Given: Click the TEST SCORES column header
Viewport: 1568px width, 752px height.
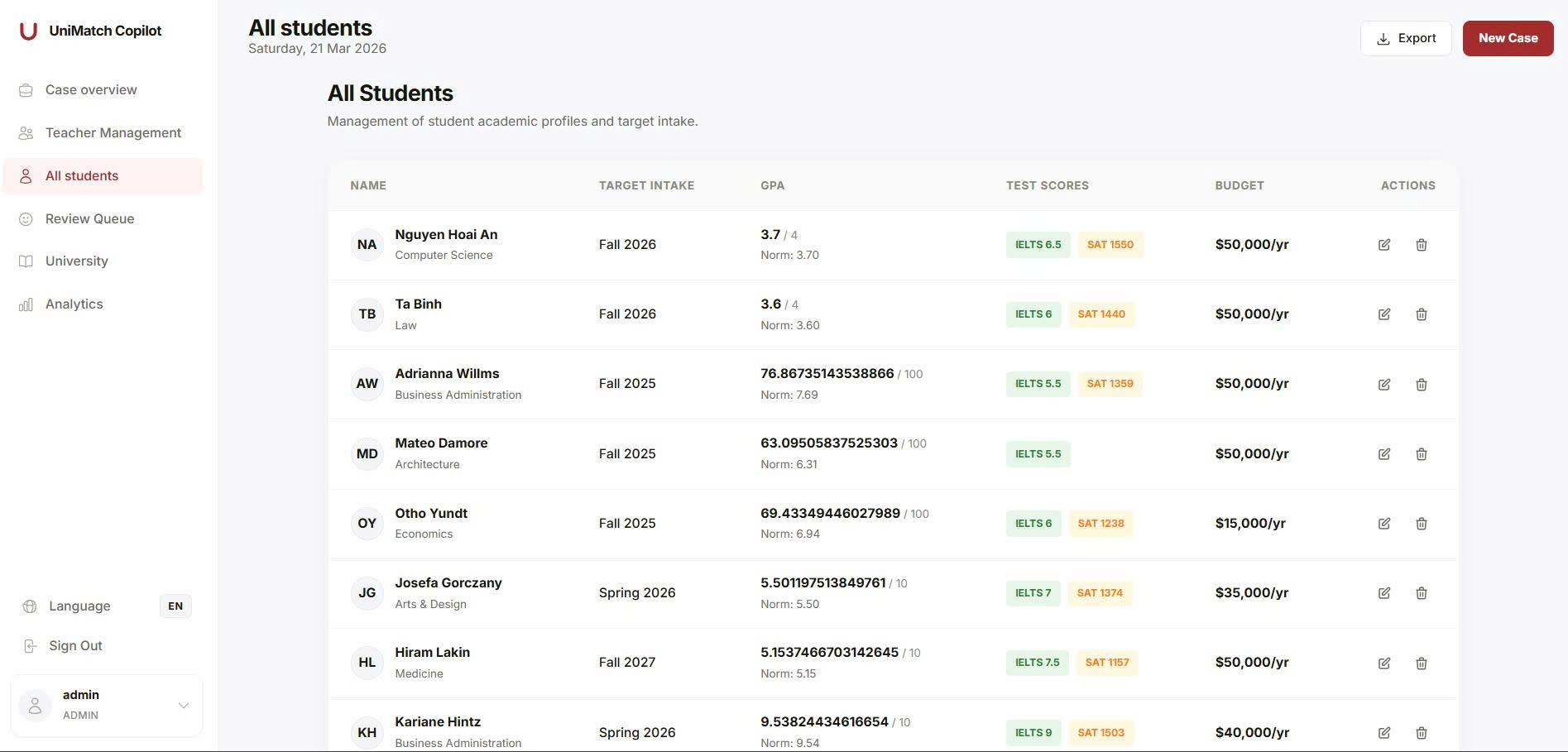Looking at the screenshot, I should click(x=1048, y=185).
